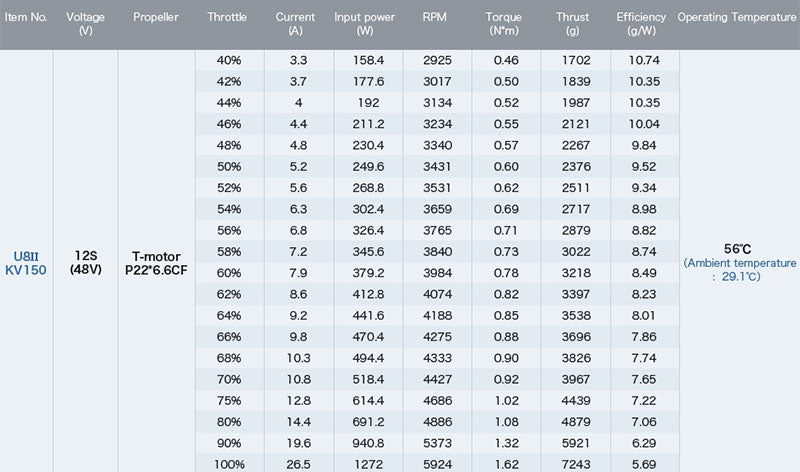Select the Throttle column header
This screenshot has height=472, width=800.
[x=227, y=18]
